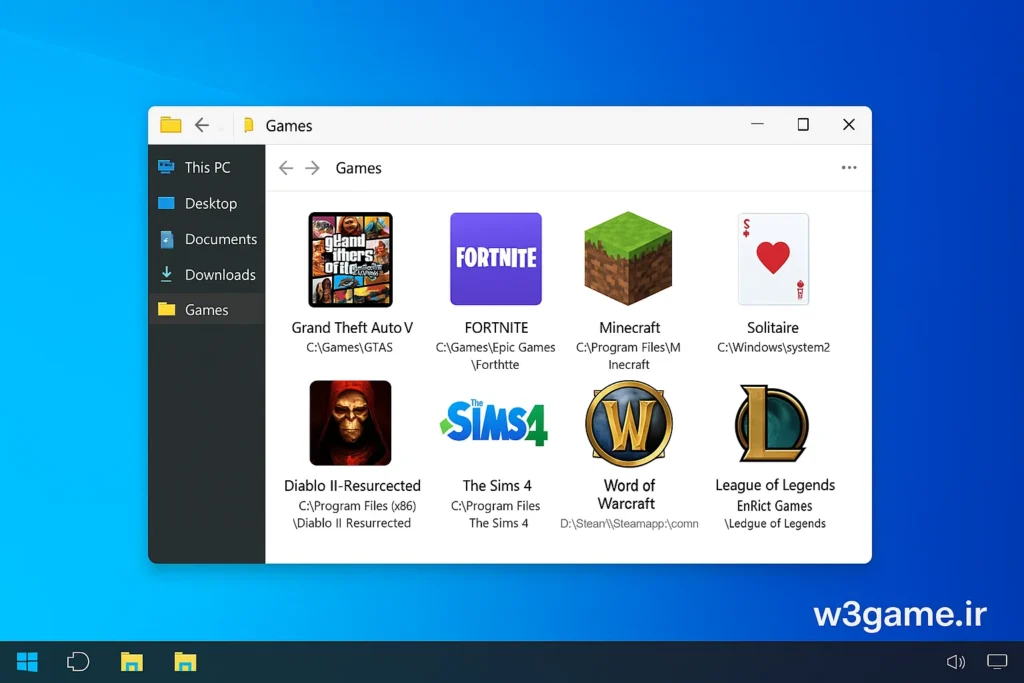Click the Desktop icon in the sidebar
Image resolution: width=1024 pixels, height=683 pixels.
tap(167, 203)
